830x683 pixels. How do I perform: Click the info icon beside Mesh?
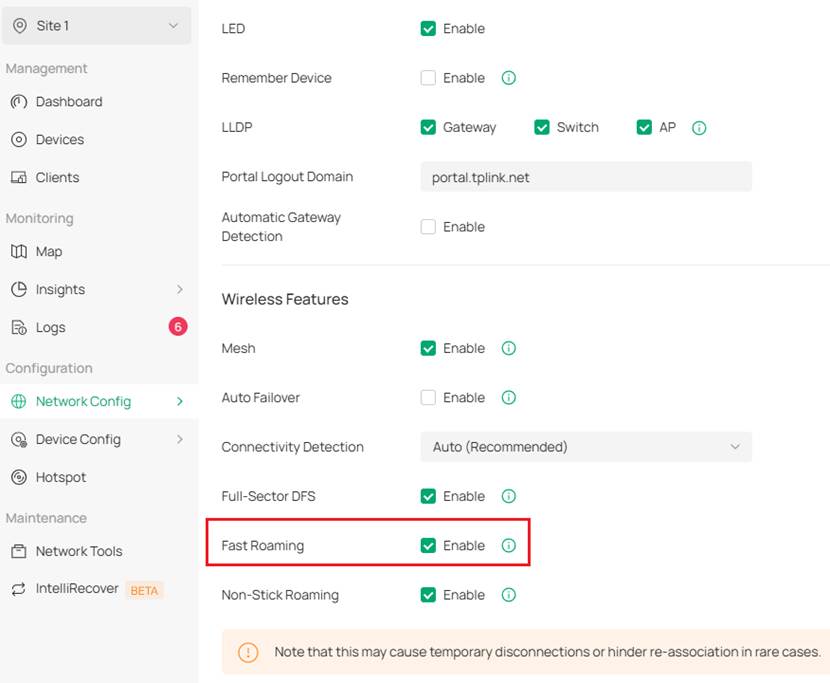[508, 348]
